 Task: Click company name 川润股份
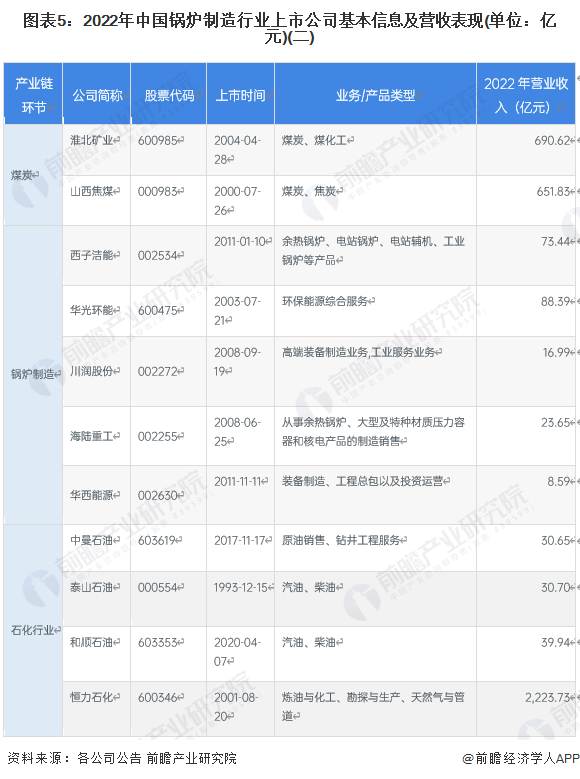pyautogui.click(x=92, y=371)
